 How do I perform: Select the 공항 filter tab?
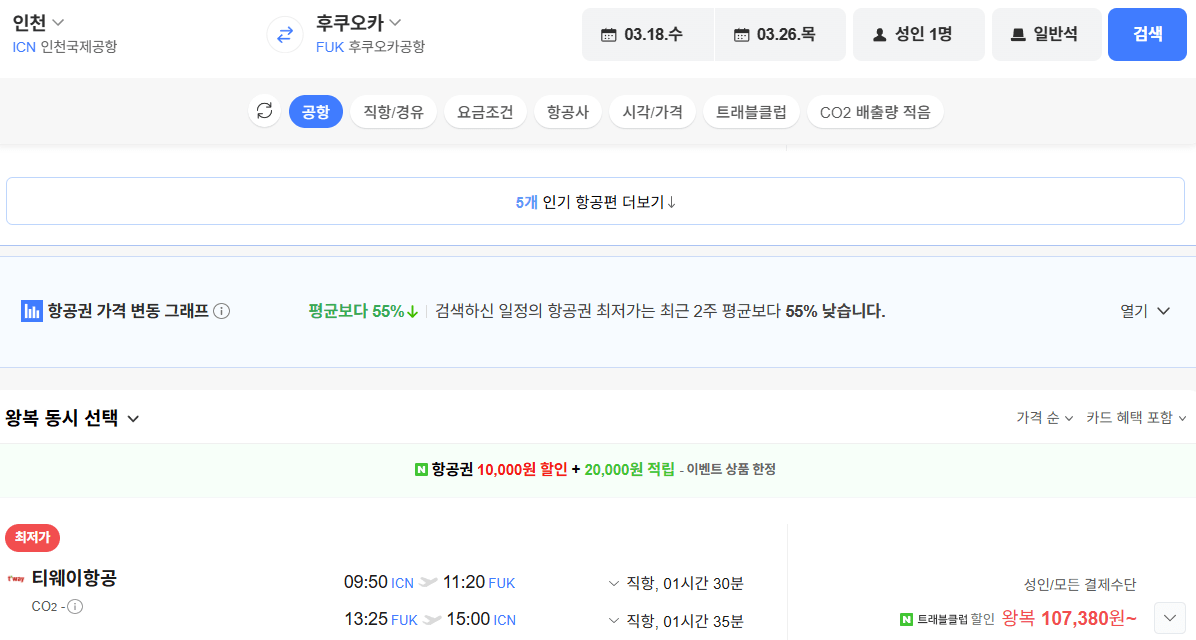click(315, 111)
